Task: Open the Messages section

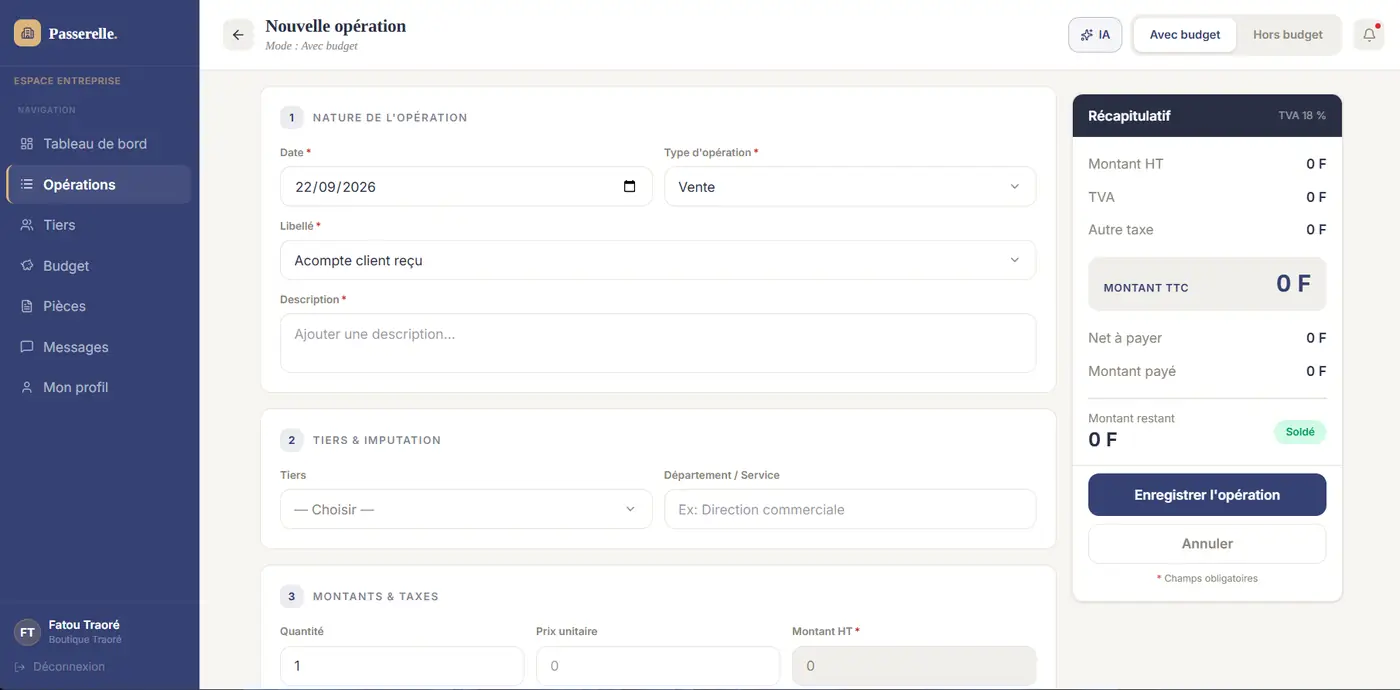Action: coord(98,347)
